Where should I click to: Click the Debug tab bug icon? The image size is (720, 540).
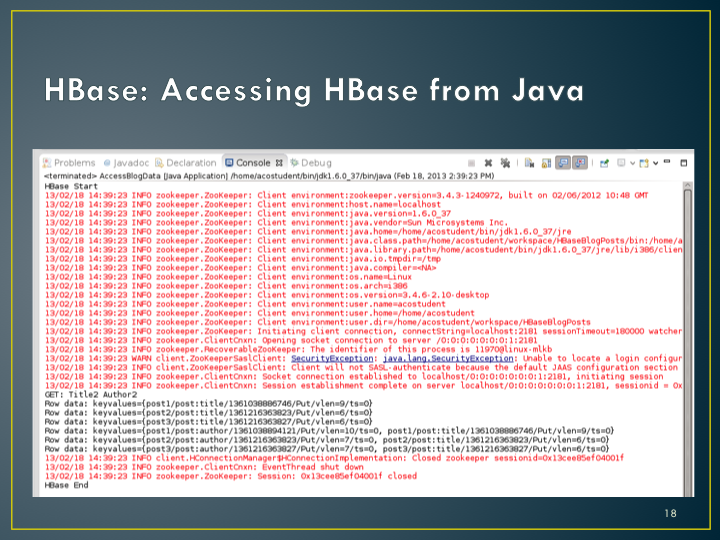[x=294, y=163]
